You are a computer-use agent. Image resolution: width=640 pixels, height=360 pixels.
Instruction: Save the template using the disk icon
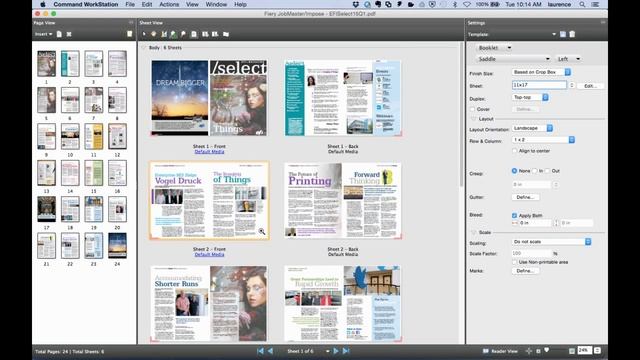tap(563, 34)
